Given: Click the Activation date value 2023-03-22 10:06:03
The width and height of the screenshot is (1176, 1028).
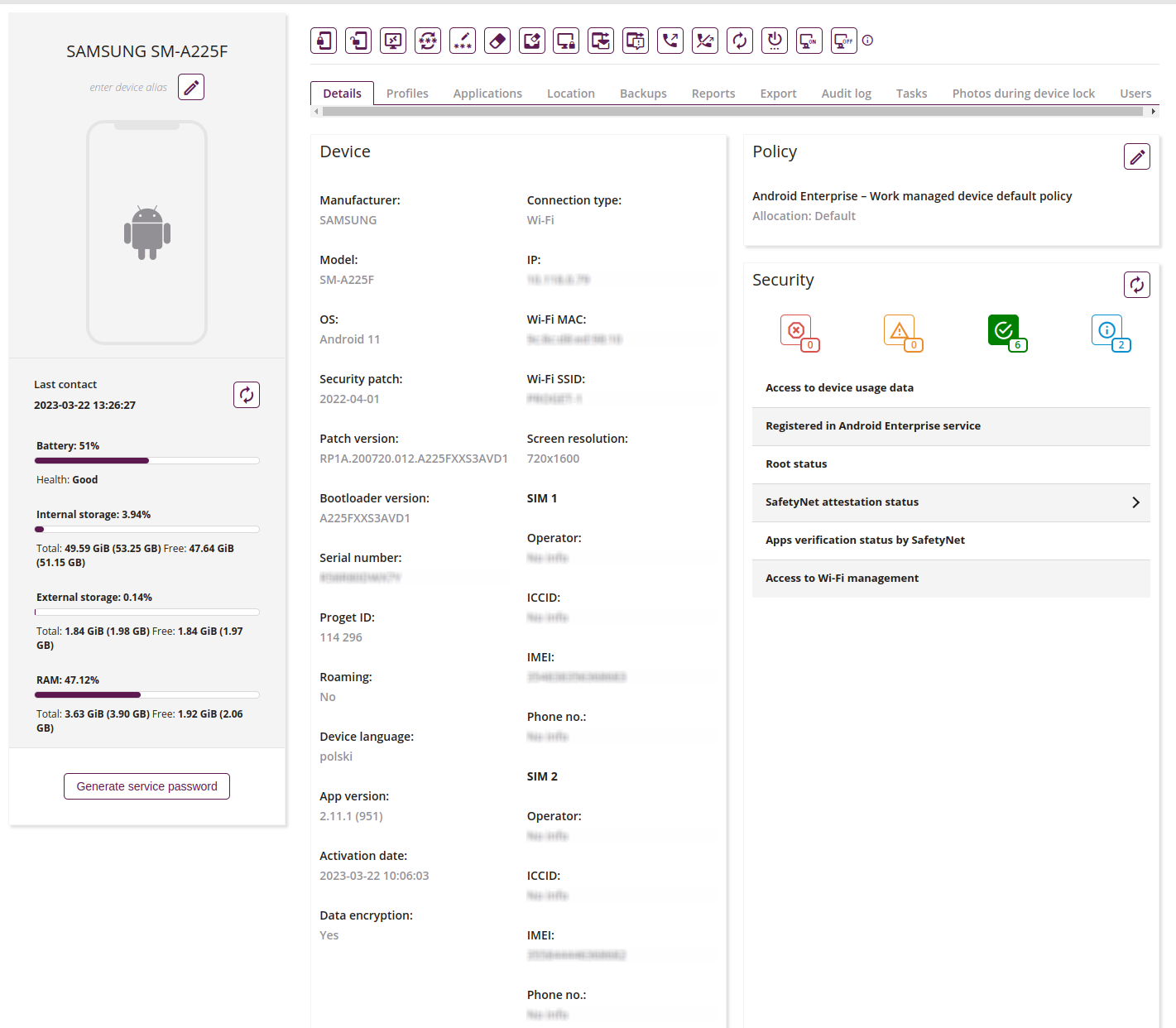Looking at the screenshot, I should [374, 876].
